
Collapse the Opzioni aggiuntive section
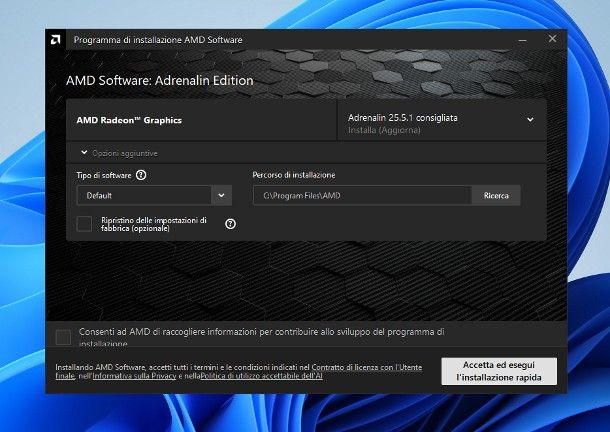(84, 153)
